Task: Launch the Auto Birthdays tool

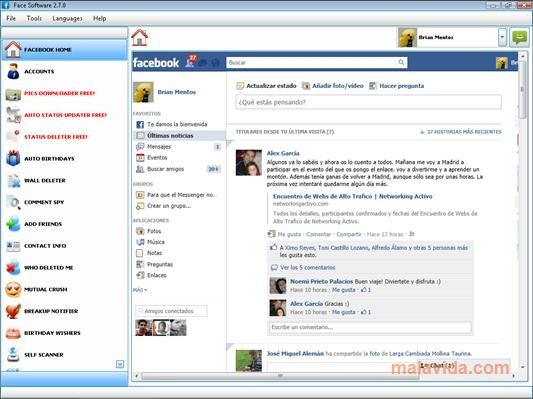Action: (x=13, y=158)
